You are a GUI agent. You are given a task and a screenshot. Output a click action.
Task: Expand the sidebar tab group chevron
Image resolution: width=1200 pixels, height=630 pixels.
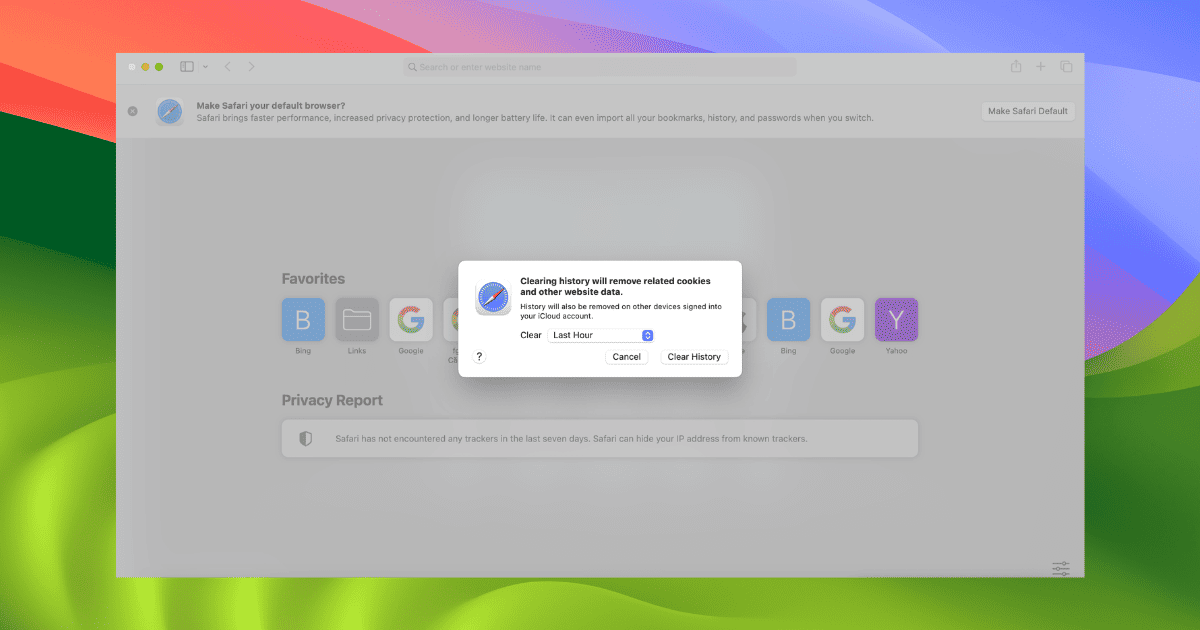tap(205, 67)
